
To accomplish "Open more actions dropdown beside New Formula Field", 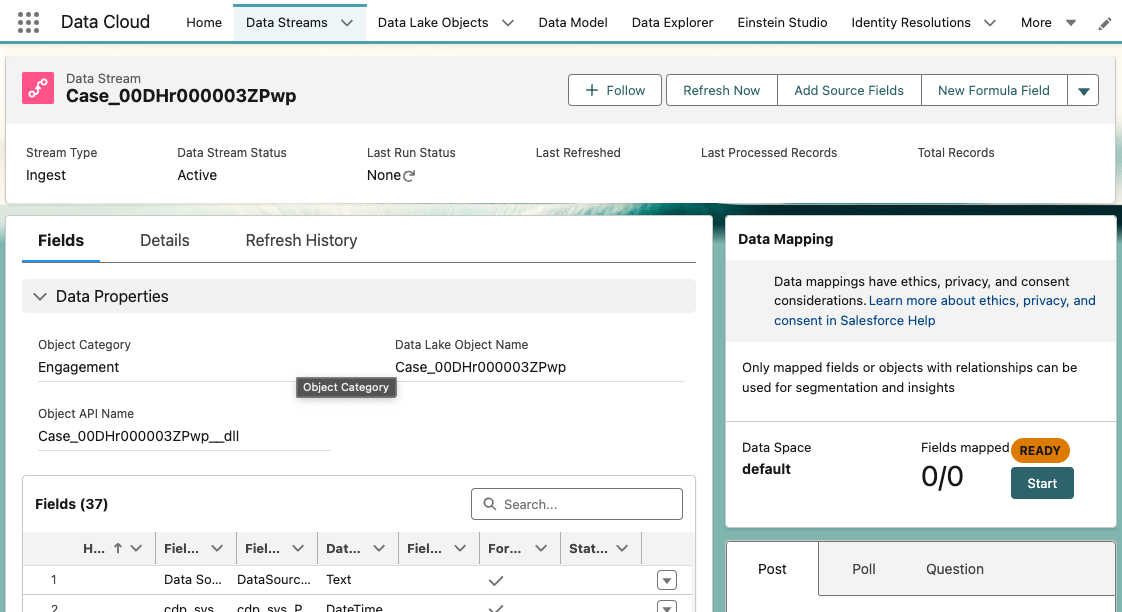I will (1083, 90).
